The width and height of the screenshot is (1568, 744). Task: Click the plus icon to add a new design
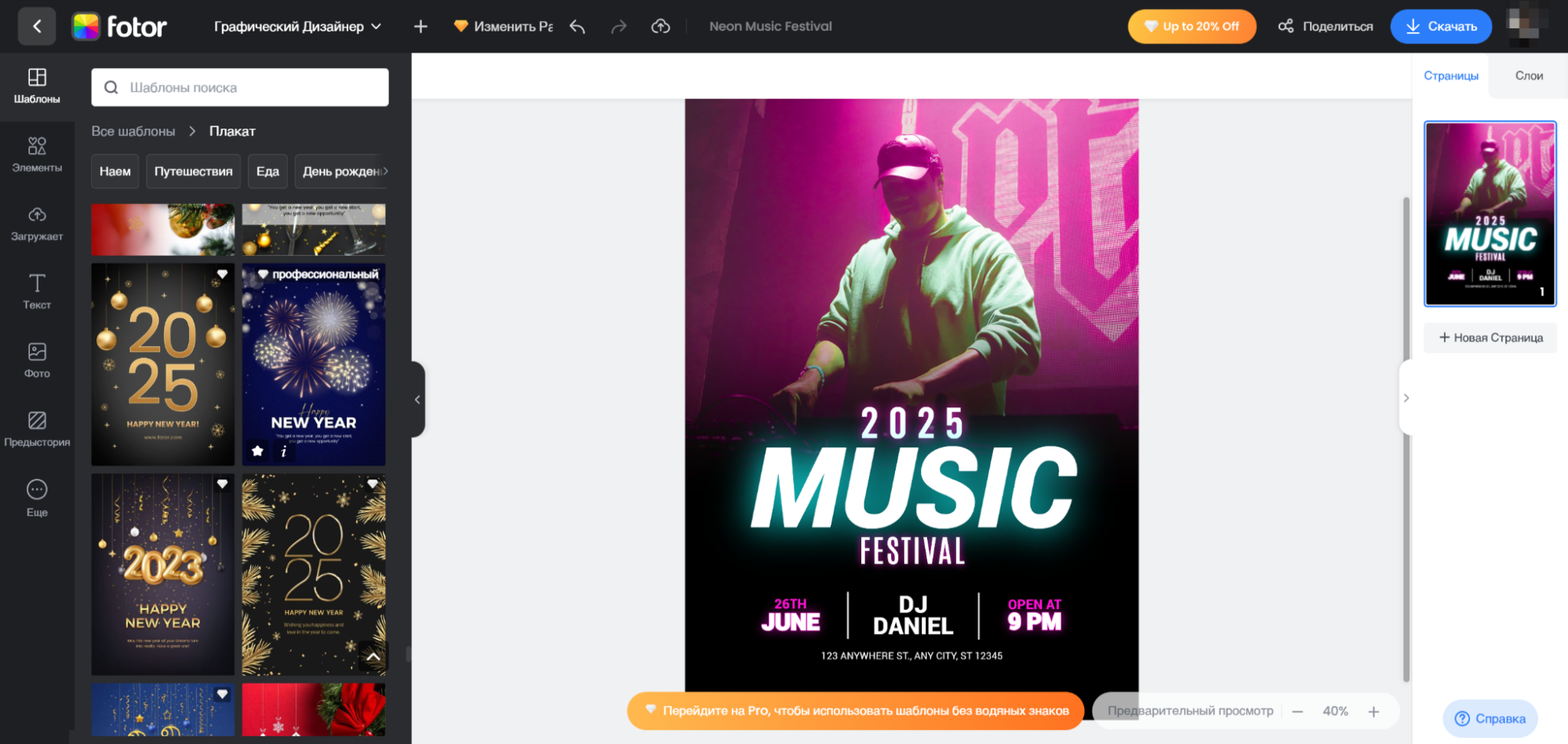point(420,27)
